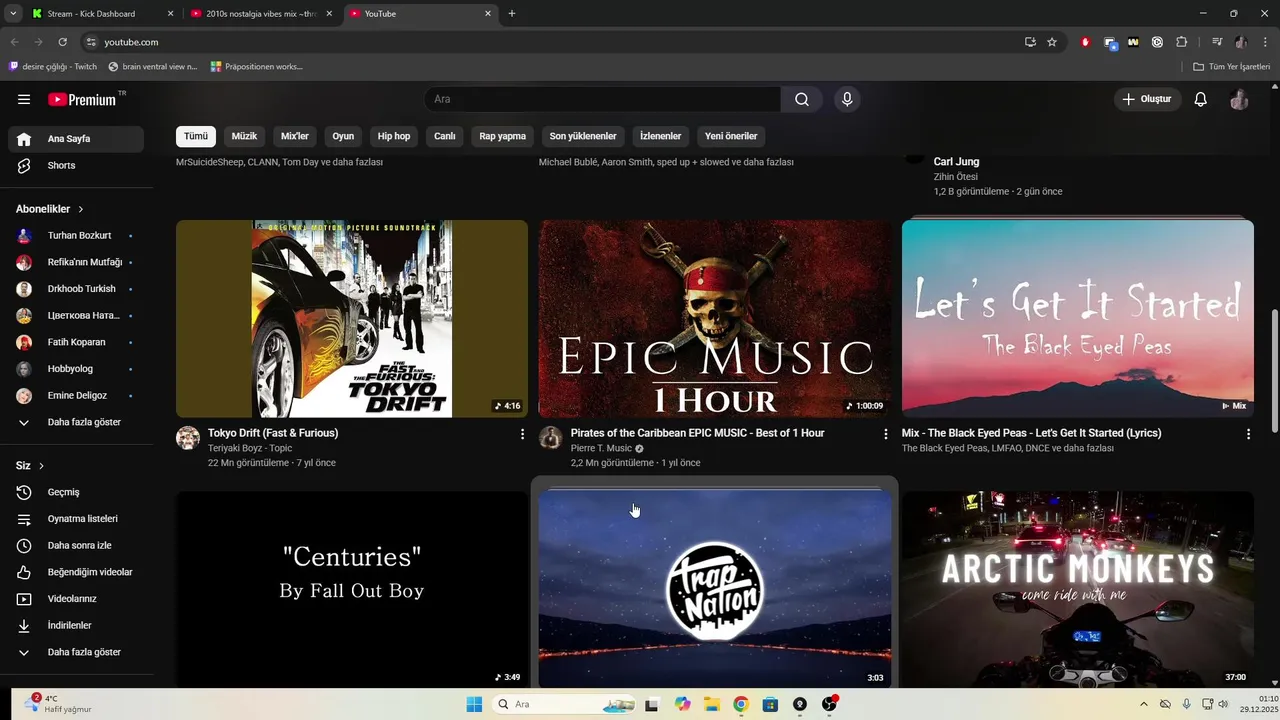Screen dimensions: 1280x720
Task: Expand the Siz section arrow
Action: 41,466
